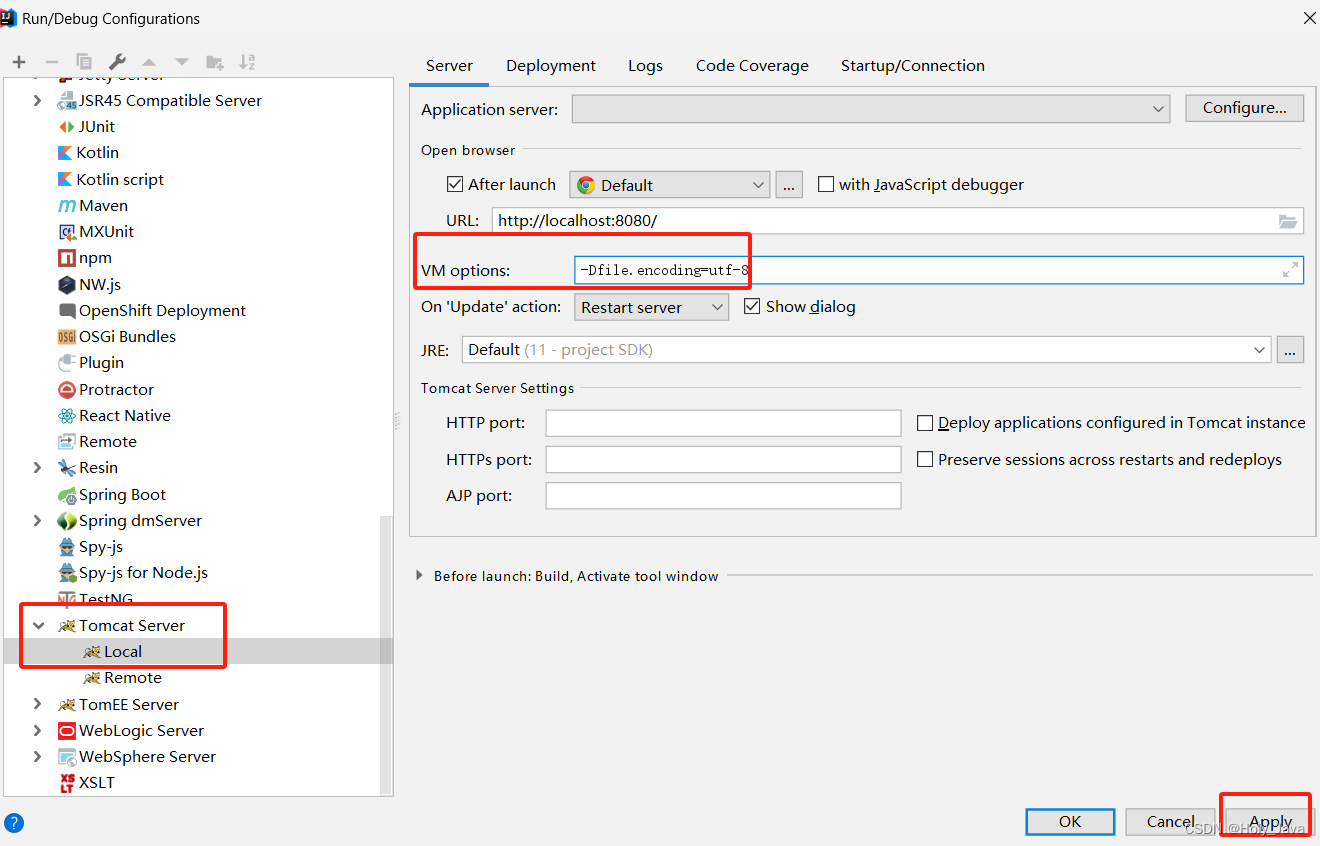The height and width of the screenshot is (846, 1320).
Task: Click the Spring Boot icon
Action: [67, 495]
